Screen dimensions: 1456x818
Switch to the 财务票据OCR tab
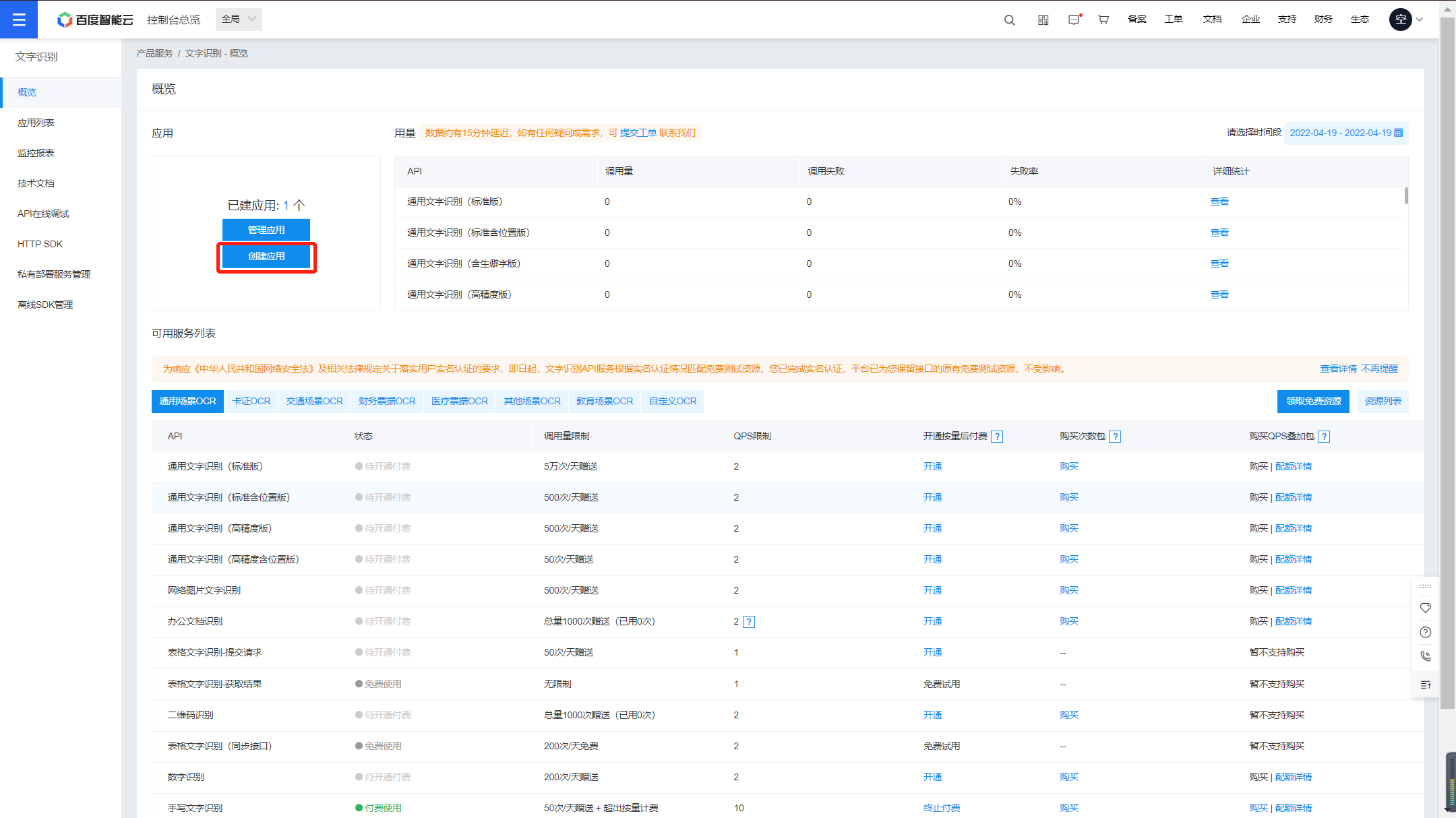388,401
